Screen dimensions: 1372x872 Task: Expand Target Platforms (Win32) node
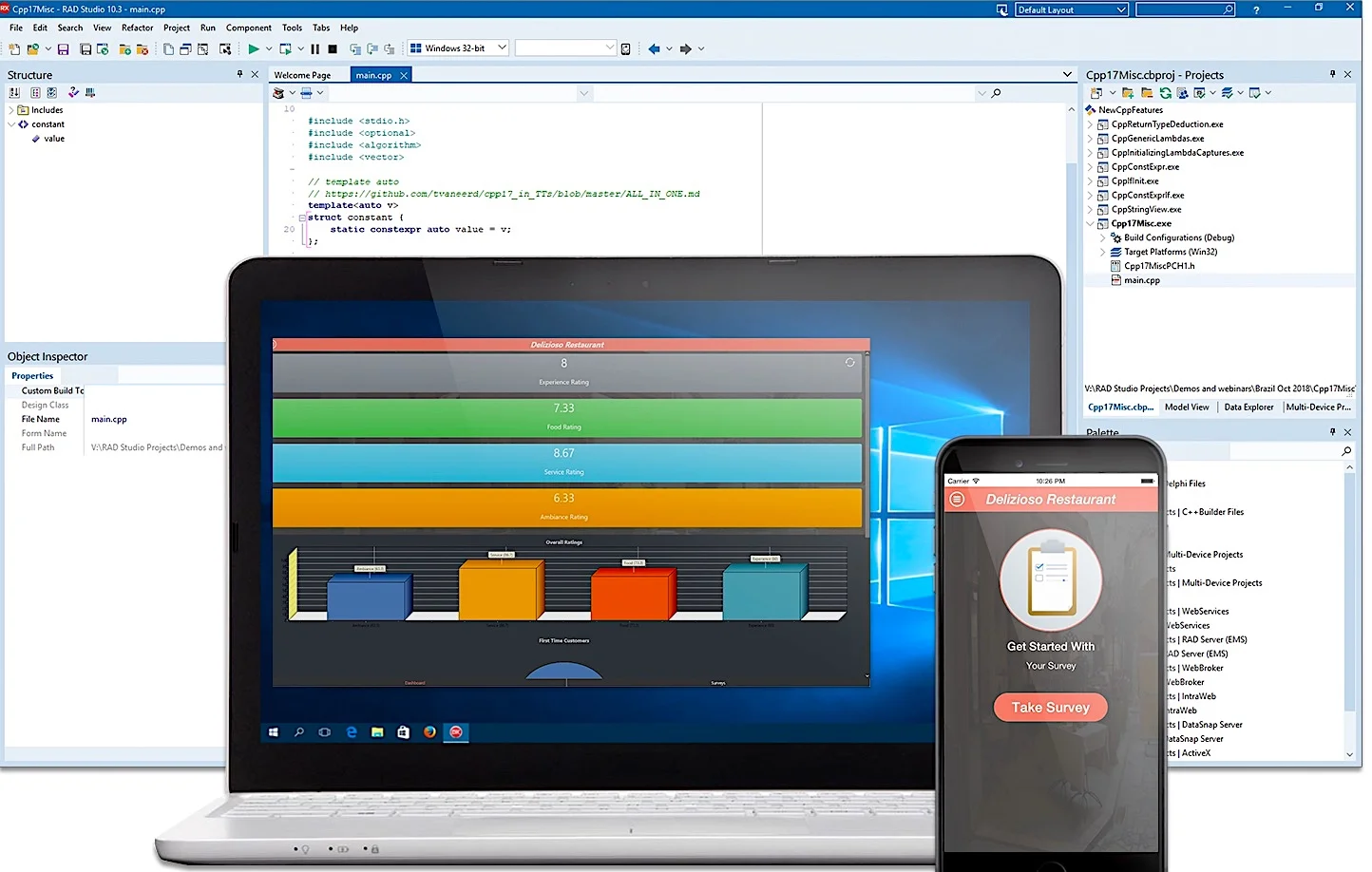point(1103,253)
